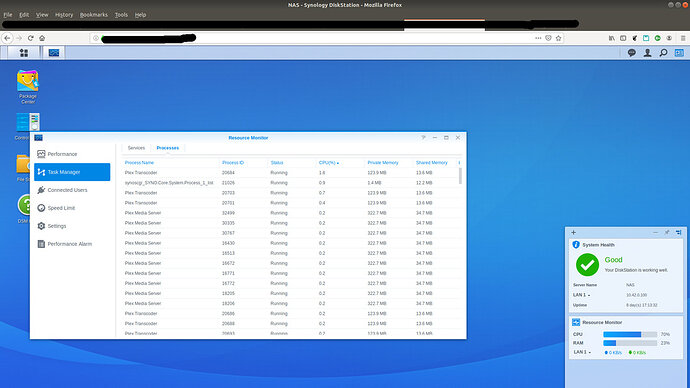Screen dimensions: 690x388
Task: Sort by the CPU(%) column header
Action: click(x=328, y=163)
